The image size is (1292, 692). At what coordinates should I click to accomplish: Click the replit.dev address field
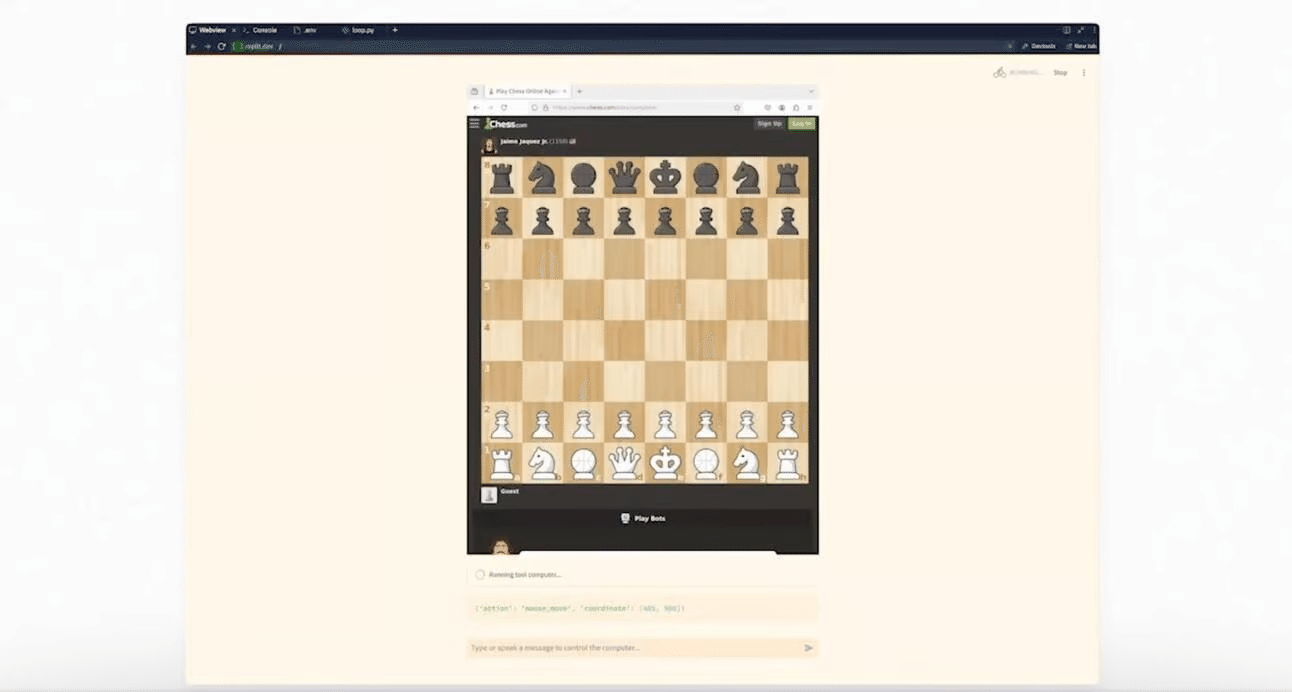click(620, 46)
